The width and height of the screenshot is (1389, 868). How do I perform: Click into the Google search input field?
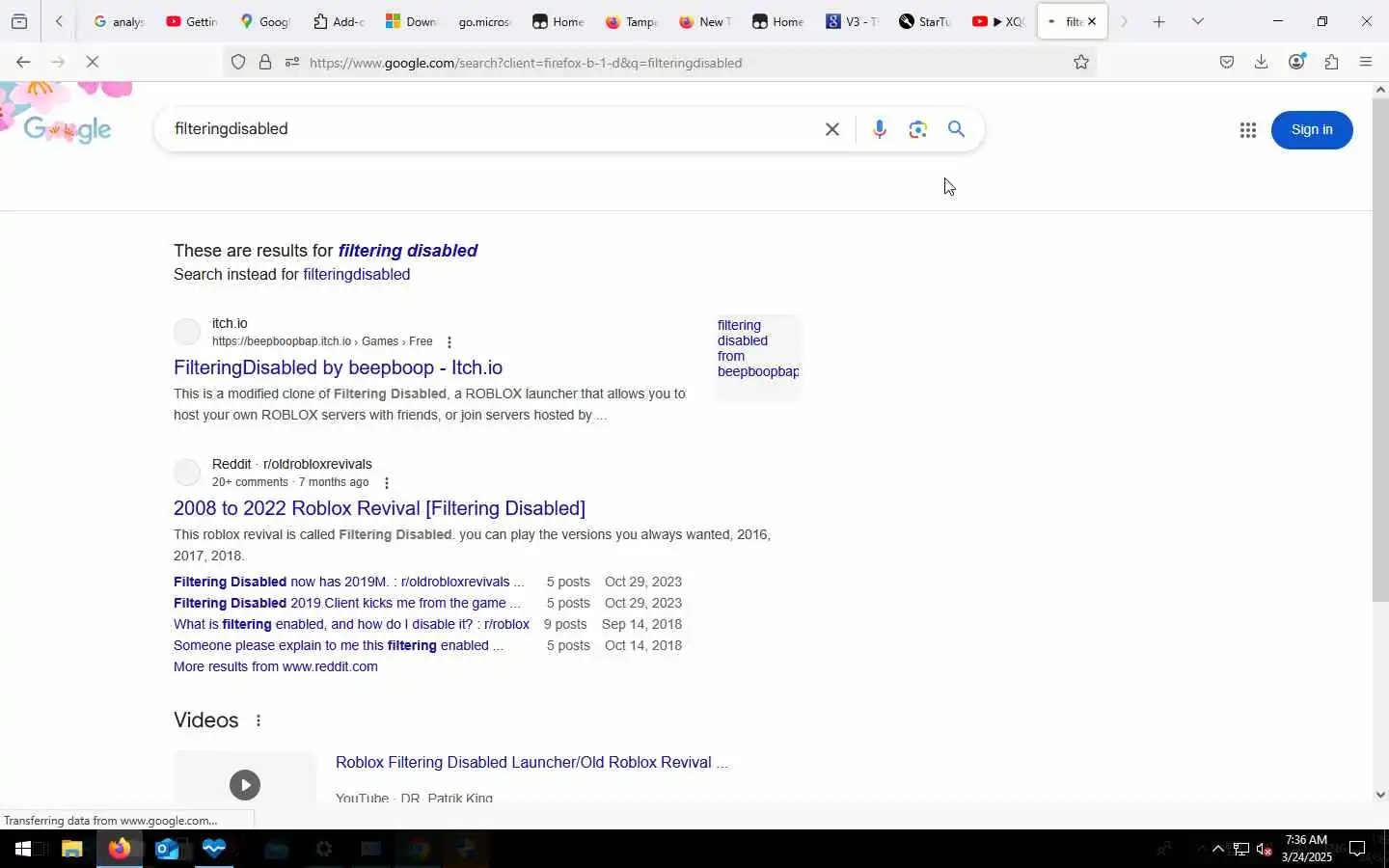pos(492,129)
